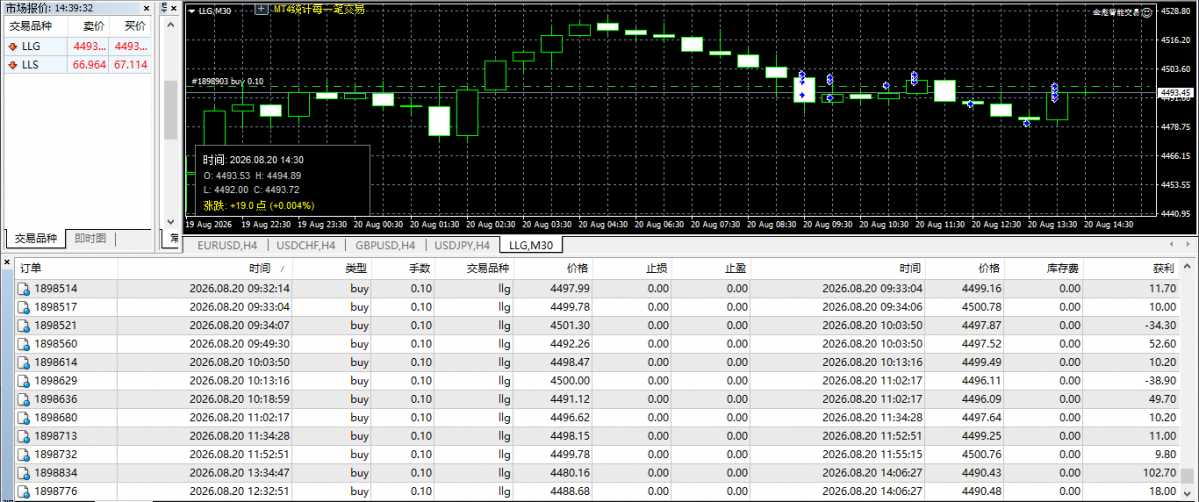Screen dimensions: 1199x502
Task: Click the order table scroll up arrow
Action: [1188, 266]
